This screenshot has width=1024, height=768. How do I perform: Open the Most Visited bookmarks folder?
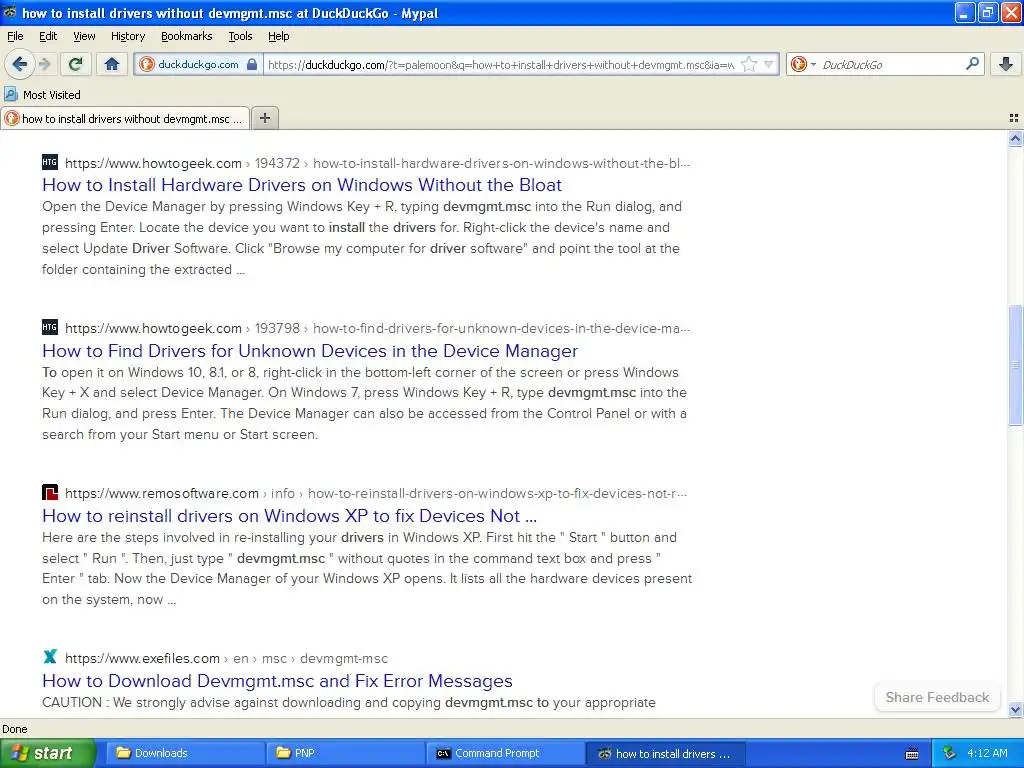tap(42, 95)
